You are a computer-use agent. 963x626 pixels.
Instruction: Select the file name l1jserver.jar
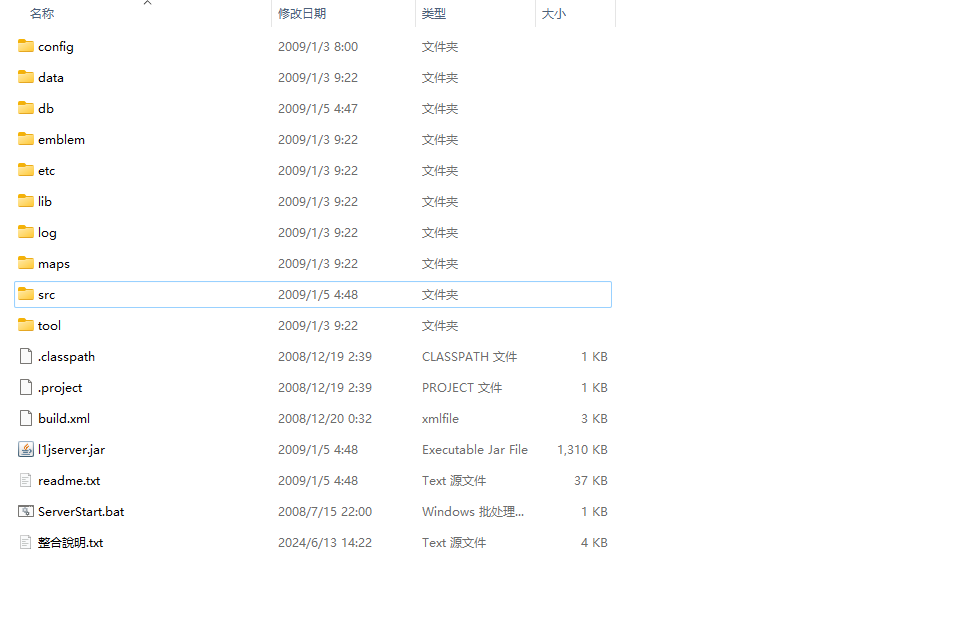pyautogui.click(x=71, y=450)
